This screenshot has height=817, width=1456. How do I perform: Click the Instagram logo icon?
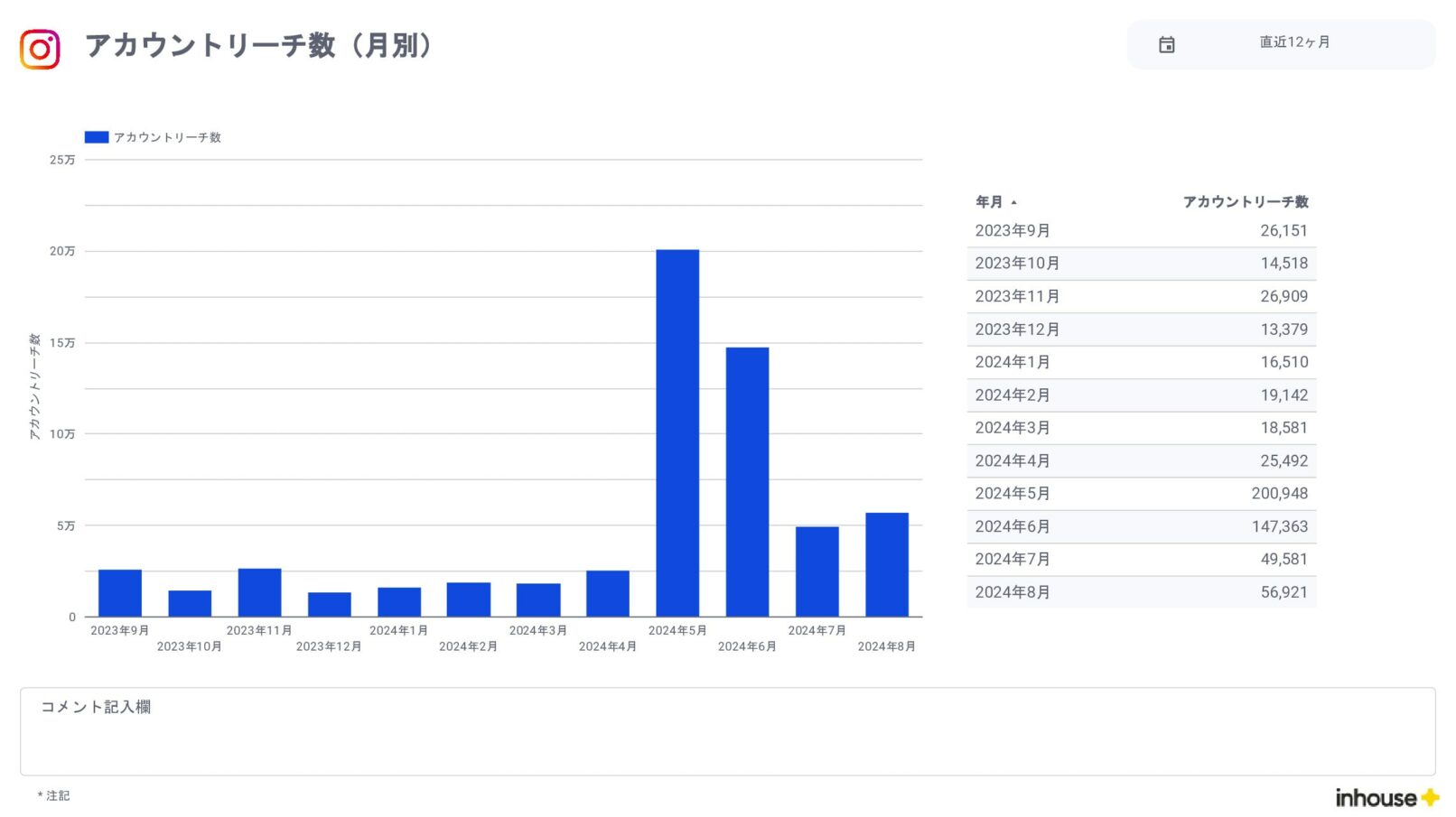click(40, 49)
